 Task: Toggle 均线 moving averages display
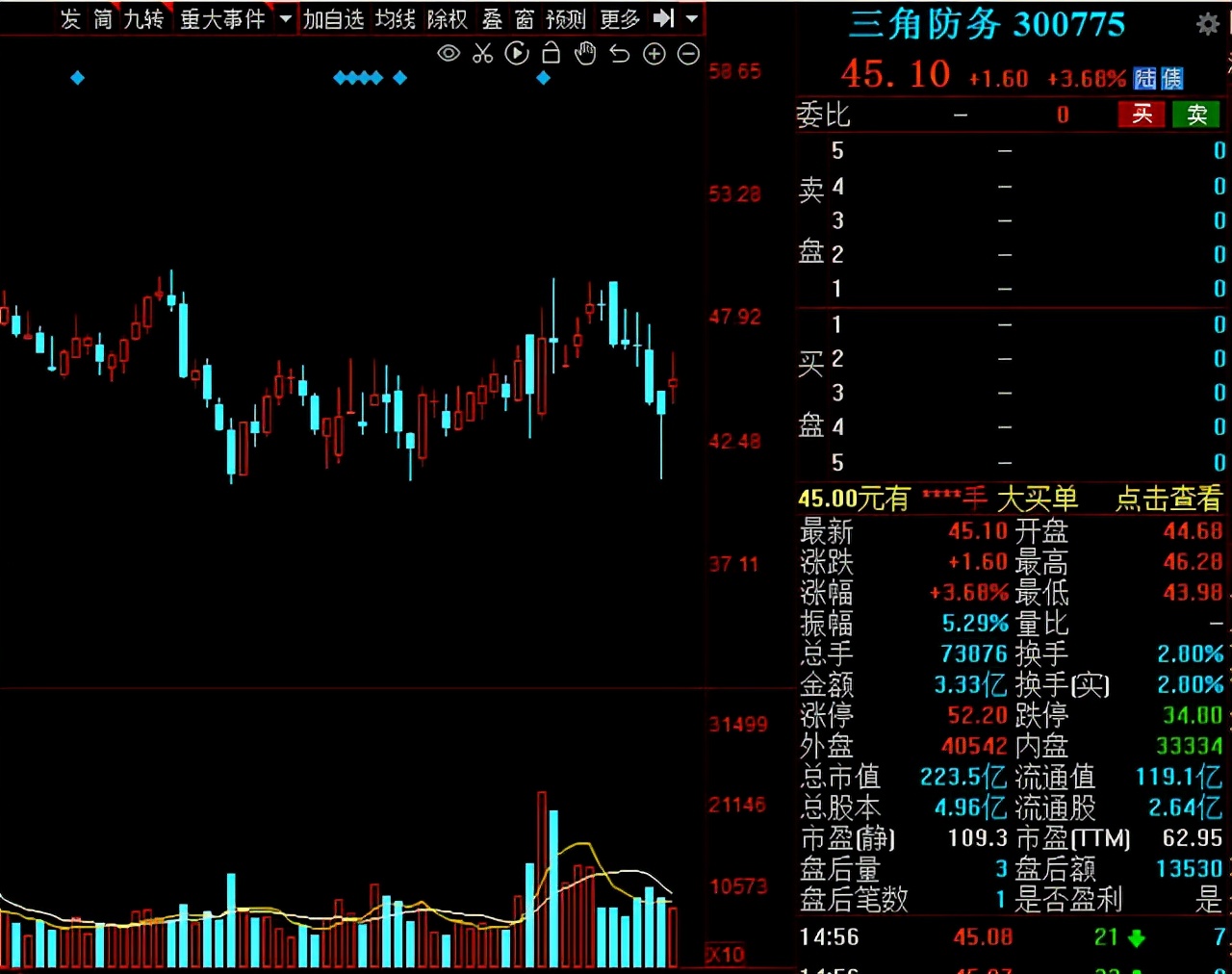(x=395, y=19)
